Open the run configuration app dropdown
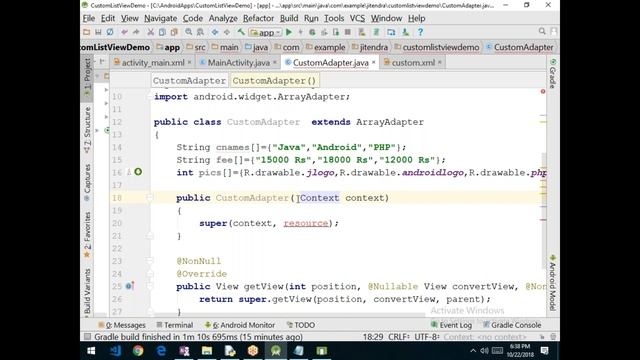 pyautogui.click(x=266, y=32)
